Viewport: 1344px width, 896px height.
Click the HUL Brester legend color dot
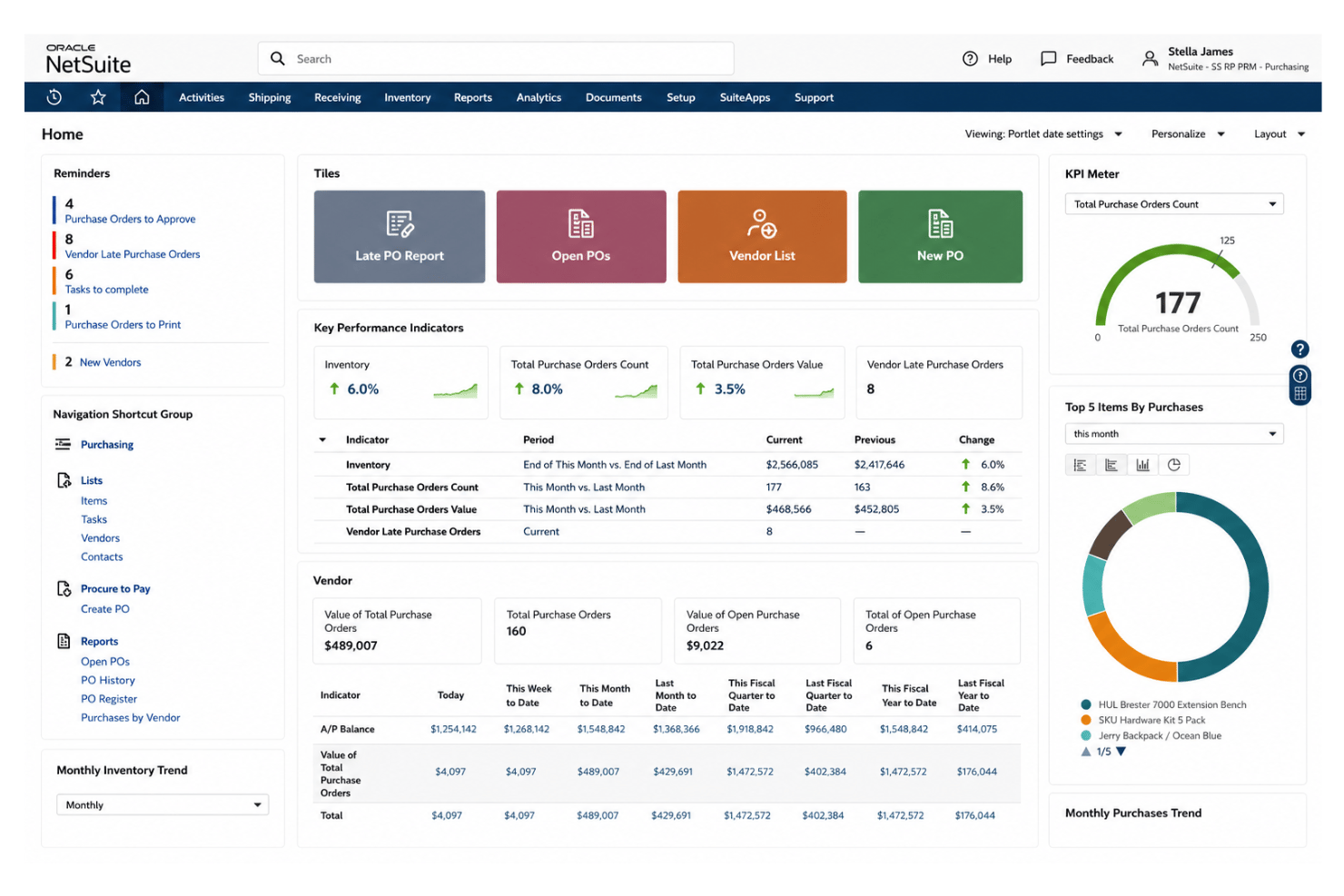(x=1086, y=704)
